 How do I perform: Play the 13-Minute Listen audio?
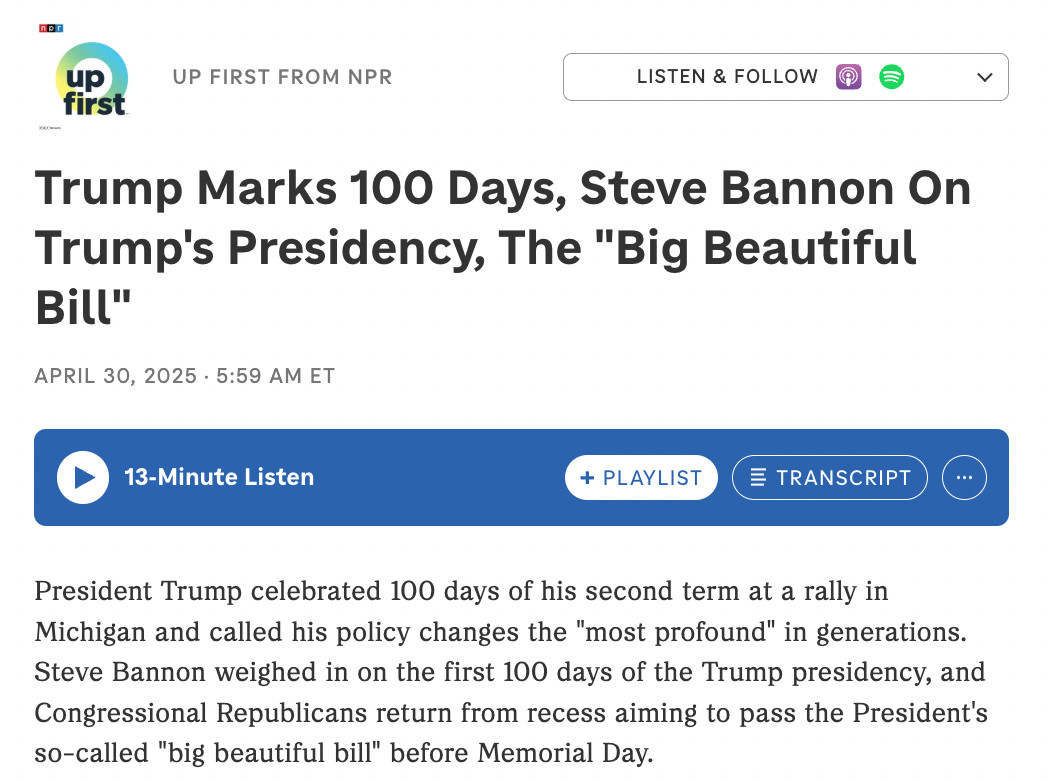83,477
